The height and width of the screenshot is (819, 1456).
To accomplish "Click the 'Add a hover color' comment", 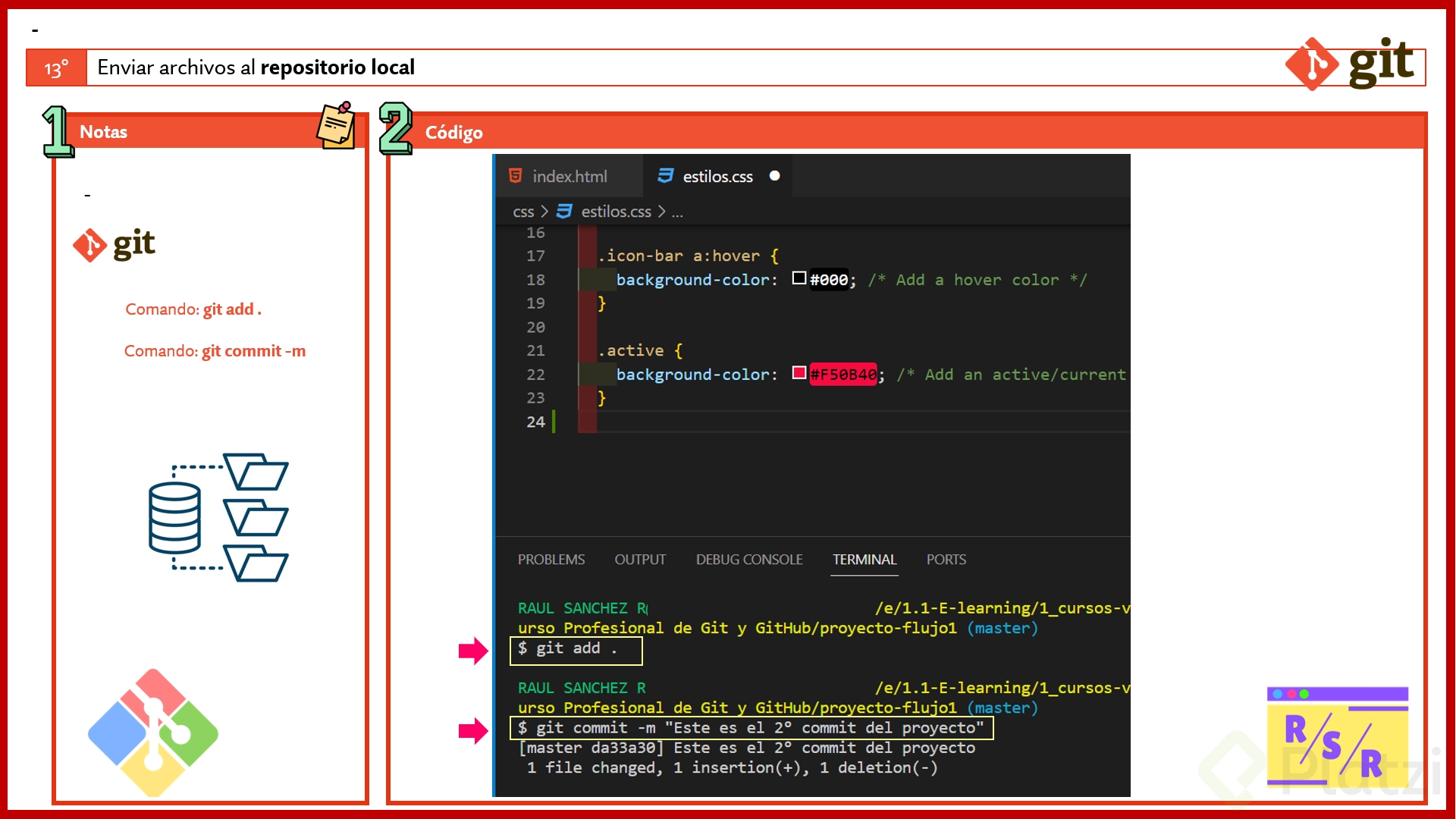I will [977, 280].
